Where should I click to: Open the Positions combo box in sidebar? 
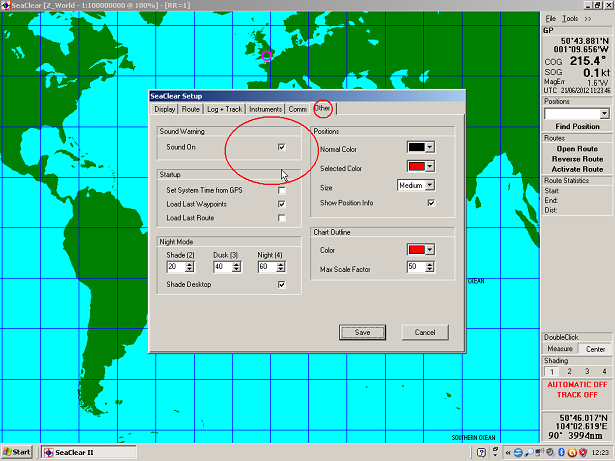point(577,114)
